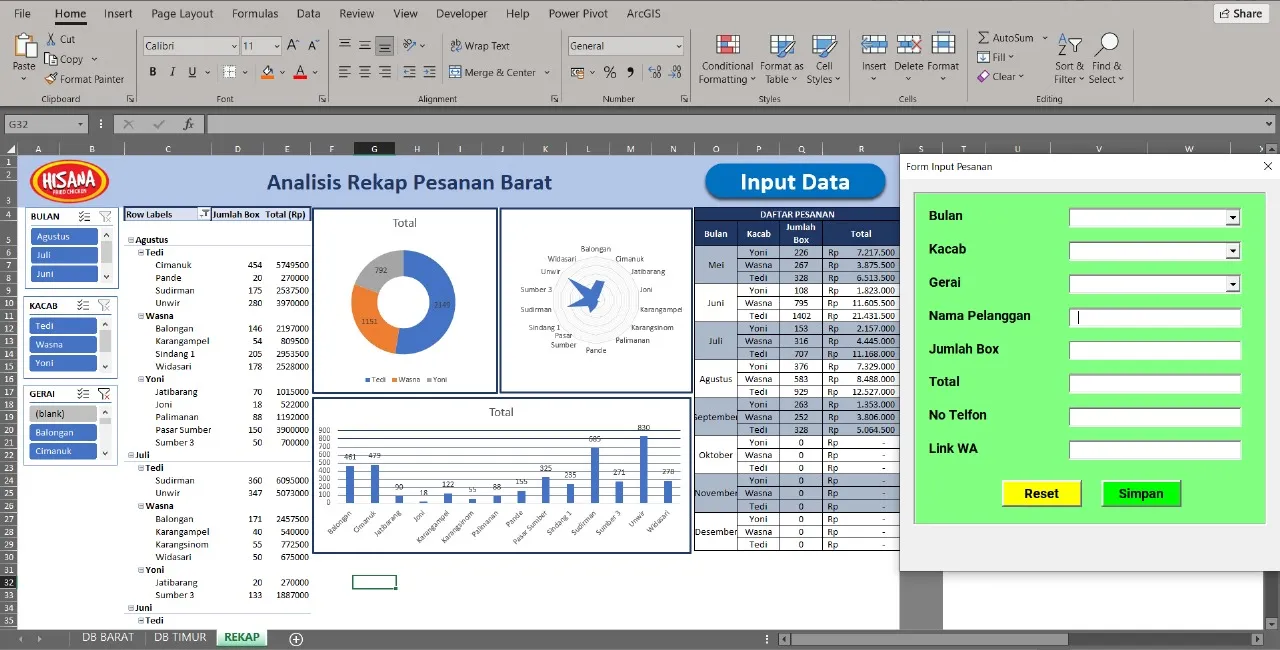This screenshot has width=1280, height=650.
Task: Add a new sheet with the plus icon
Action: pyautogui.click(x=296, y=638)
